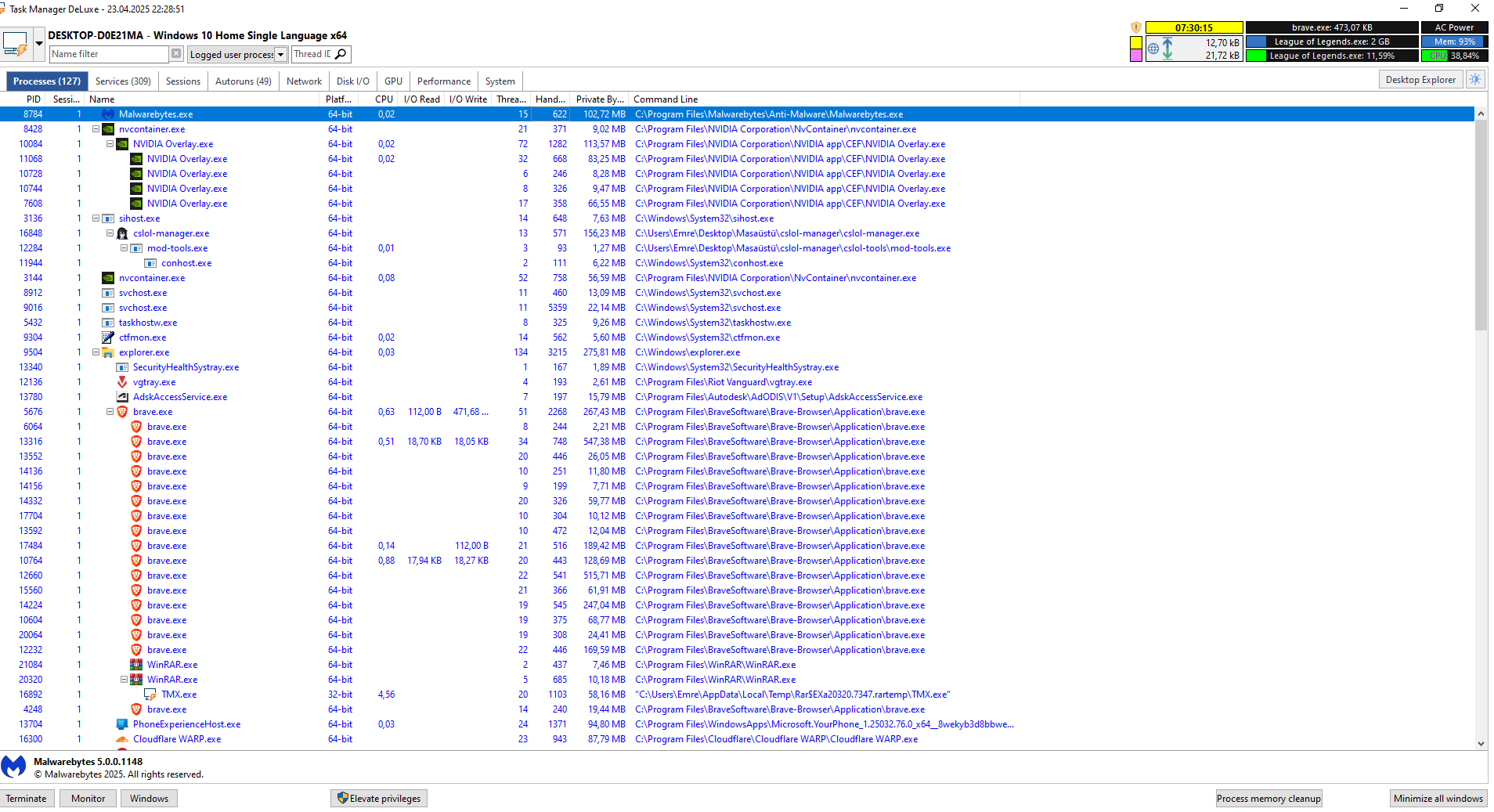Click the shield warning icon beside the timer
Image resolution: width=1494 pixels, height=812 pixels.
[1135, 27]
